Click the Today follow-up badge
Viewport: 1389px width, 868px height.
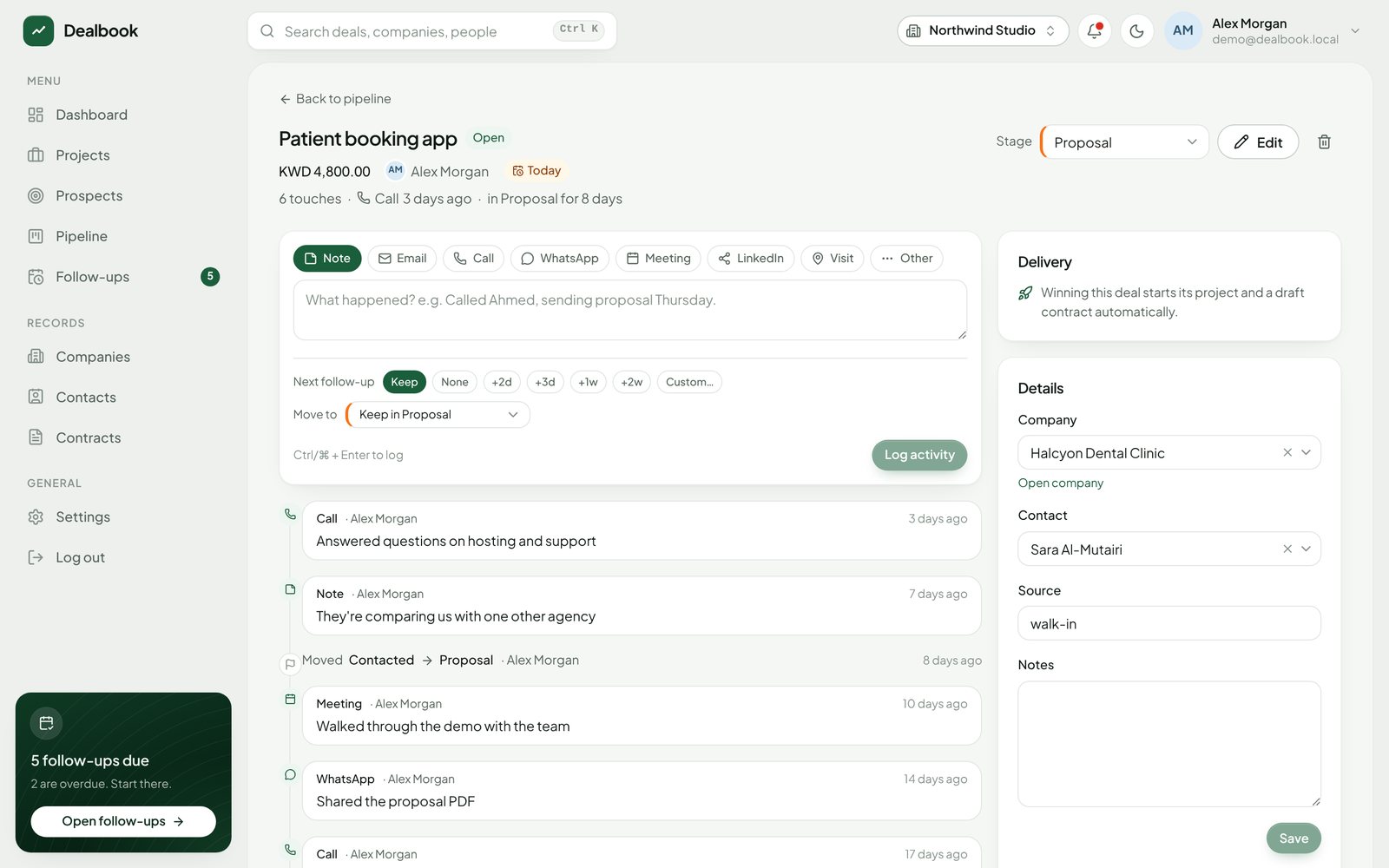pyautogui.click(x=537, y=171)
